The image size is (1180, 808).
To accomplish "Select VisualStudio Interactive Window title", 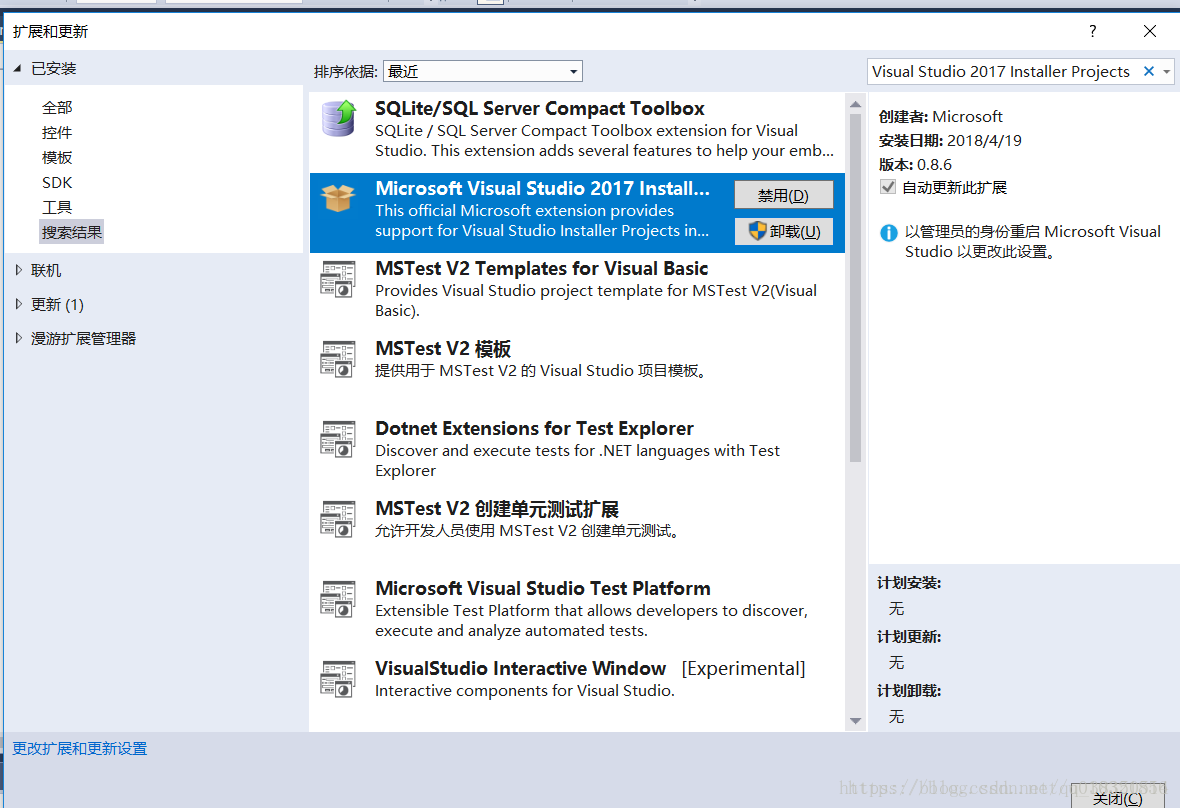I will (520, 668).
